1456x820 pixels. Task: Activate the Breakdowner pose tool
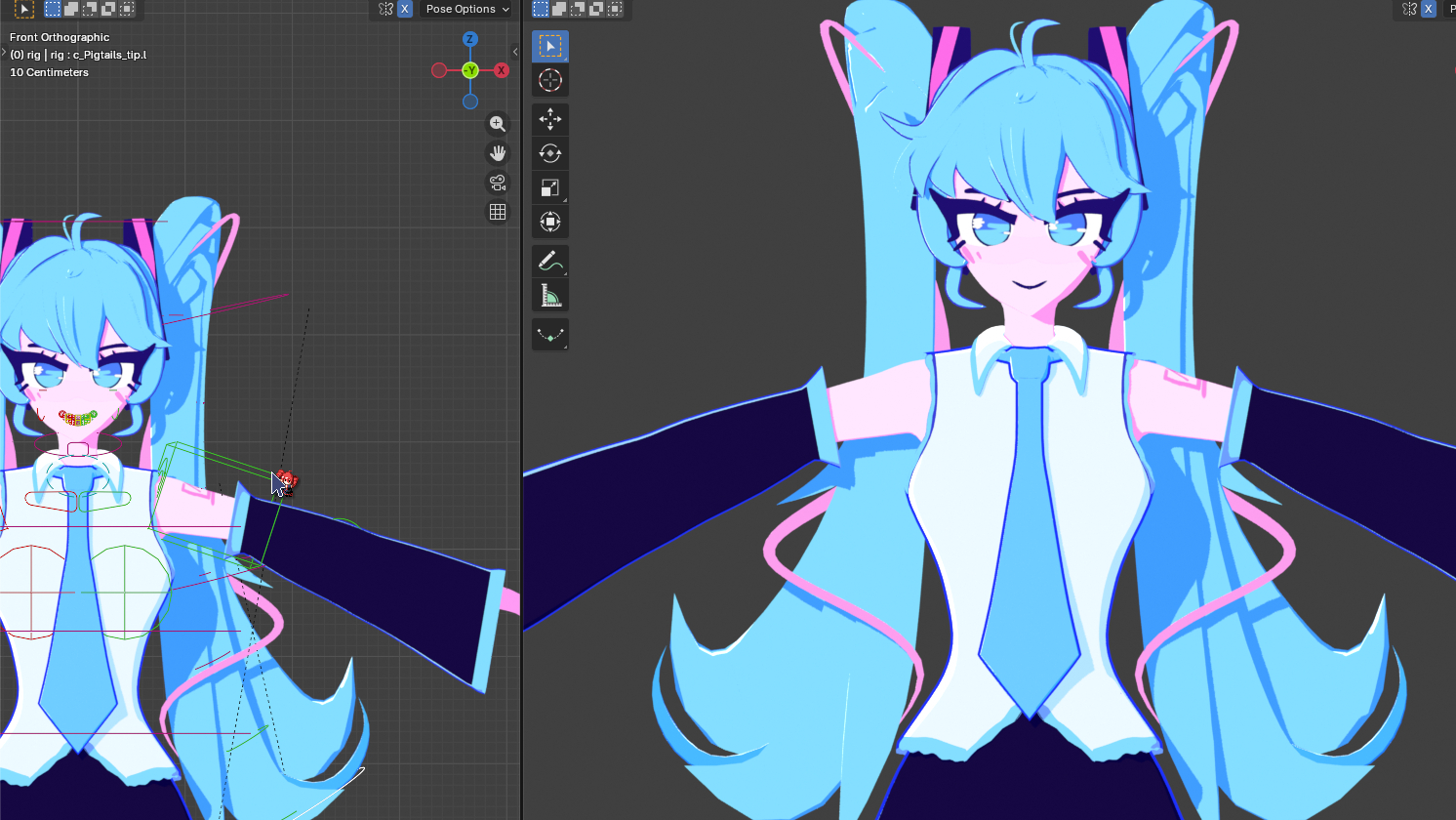click(x=550, y=335)
